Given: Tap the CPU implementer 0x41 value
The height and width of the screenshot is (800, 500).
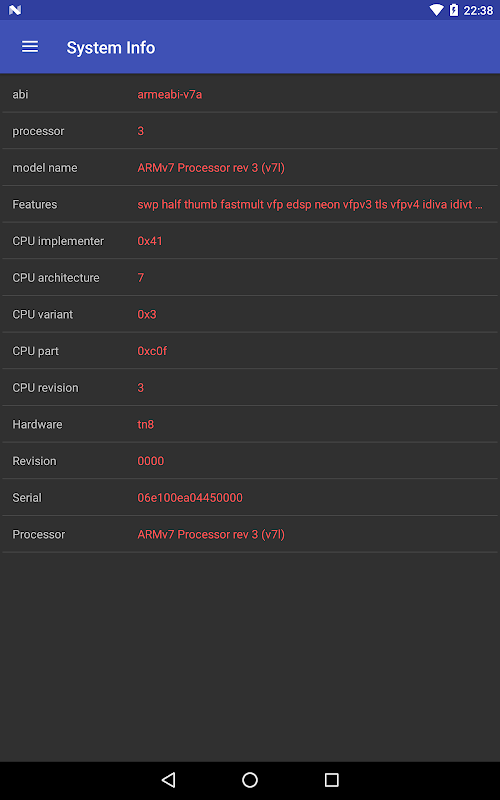Looking at the screenshot, I should coord(150,241).
